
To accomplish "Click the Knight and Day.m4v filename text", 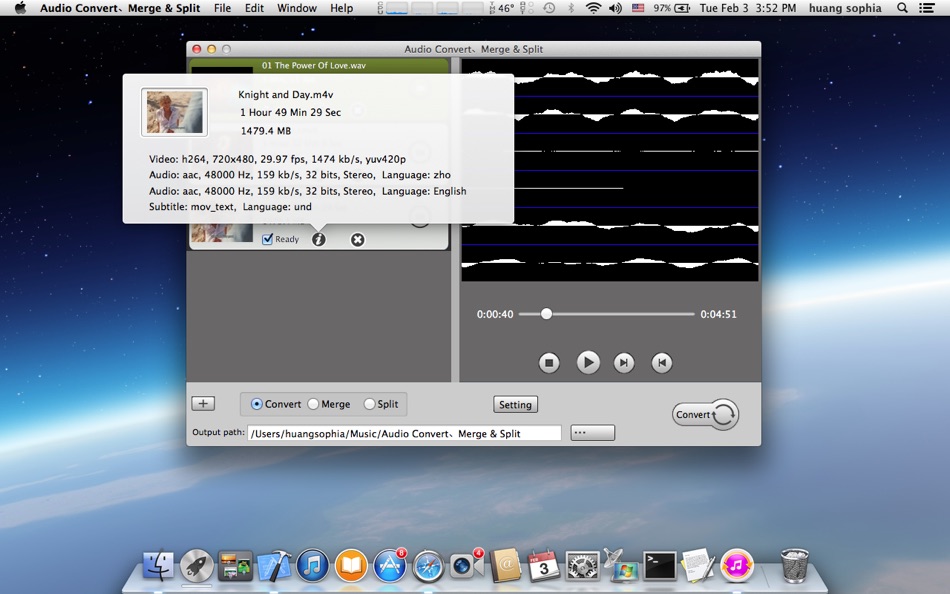I will click(285, 95).
